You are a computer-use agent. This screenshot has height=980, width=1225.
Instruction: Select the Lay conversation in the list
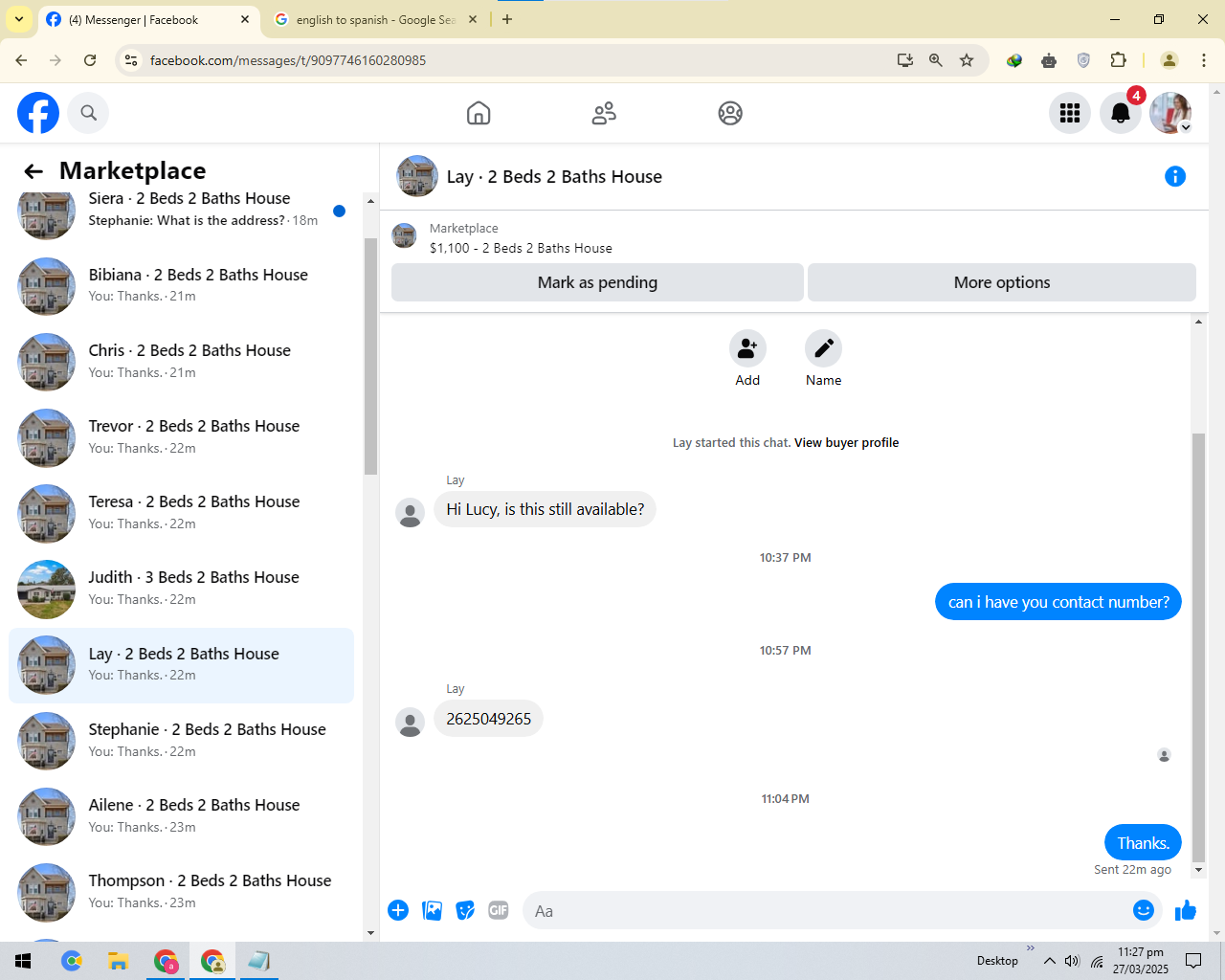click(182, 664)
